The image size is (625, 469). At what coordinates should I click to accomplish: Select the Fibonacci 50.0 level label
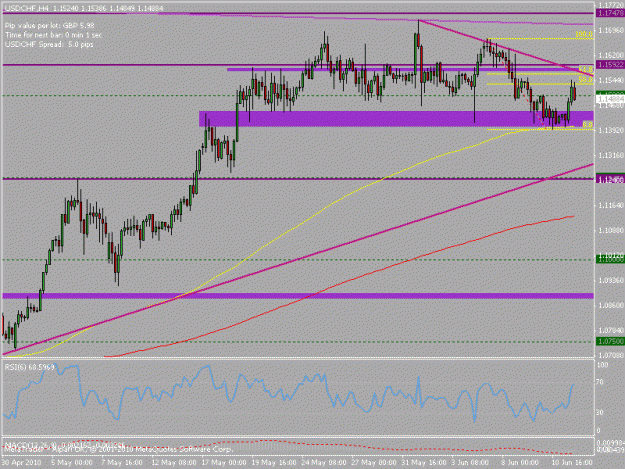point(586,80)
